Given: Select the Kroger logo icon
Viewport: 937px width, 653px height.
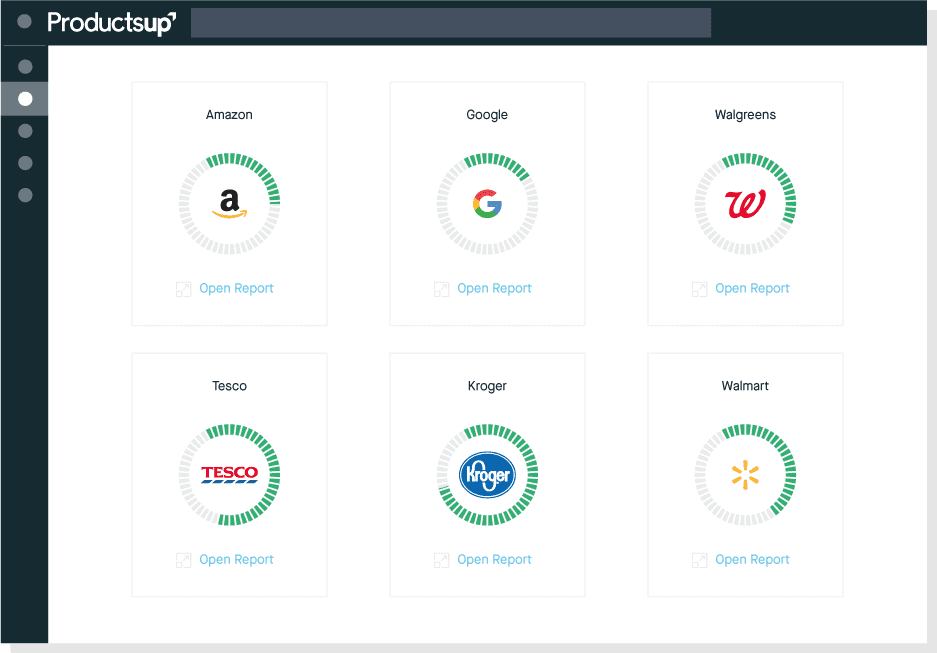Looking at the screenshot, I should pos(487,475).
